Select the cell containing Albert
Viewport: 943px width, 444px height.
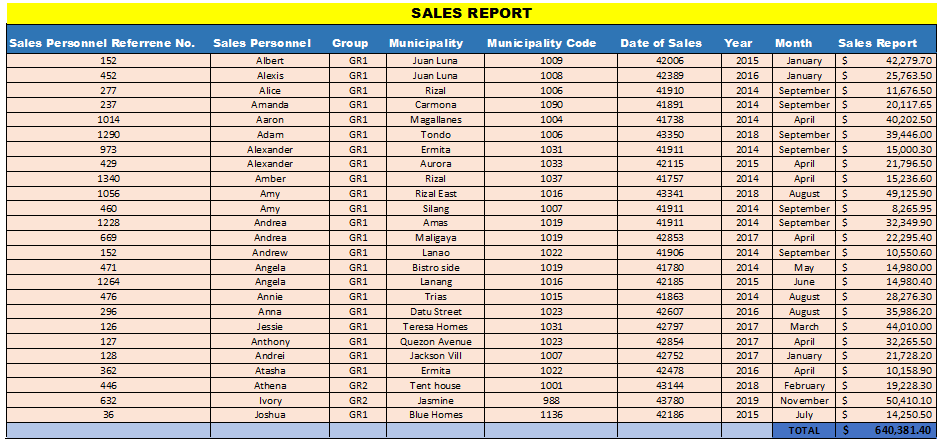coord(270,61)
